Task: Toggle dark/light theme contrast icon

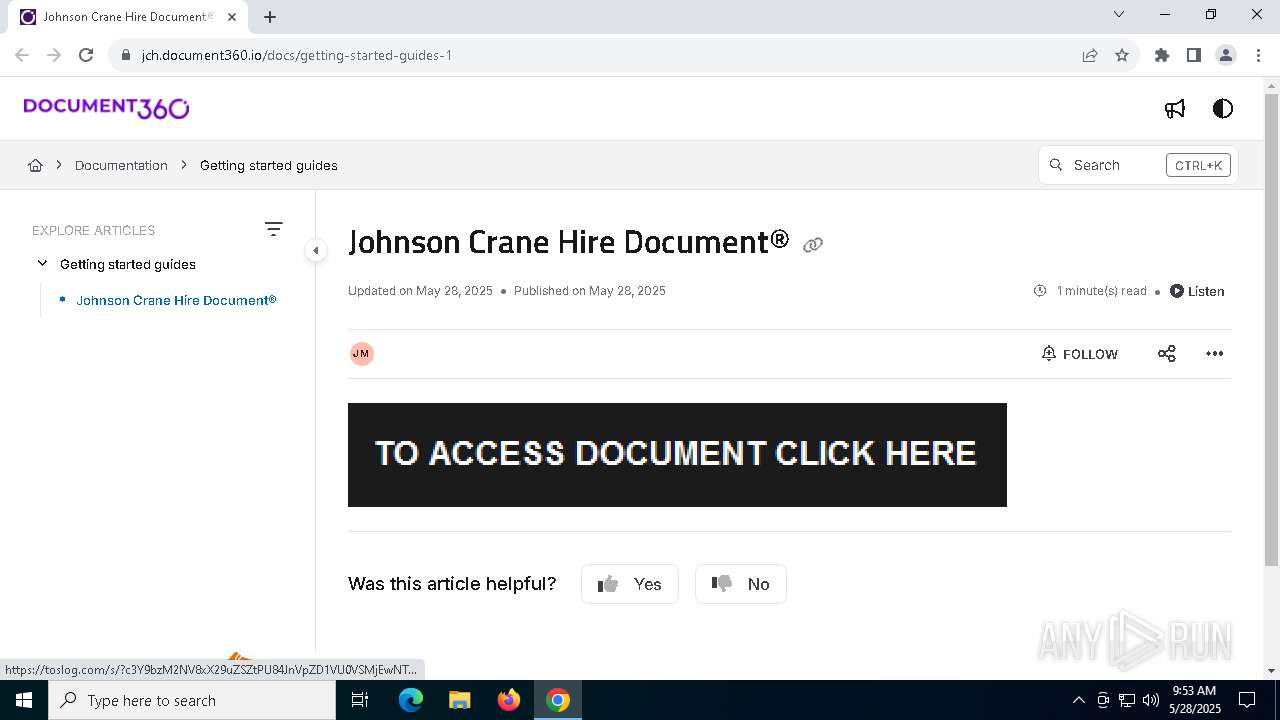Action: coord(1223,109)
